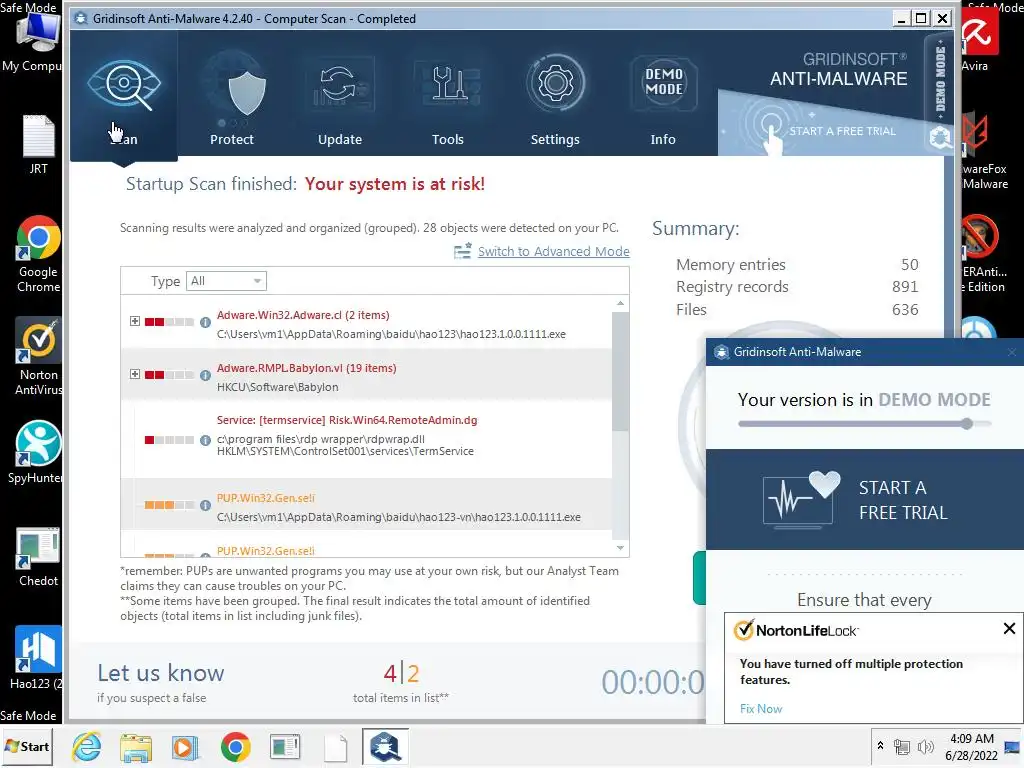Open Chrome from taskbar
The image size is (1024, 768).
pos(235,747)
